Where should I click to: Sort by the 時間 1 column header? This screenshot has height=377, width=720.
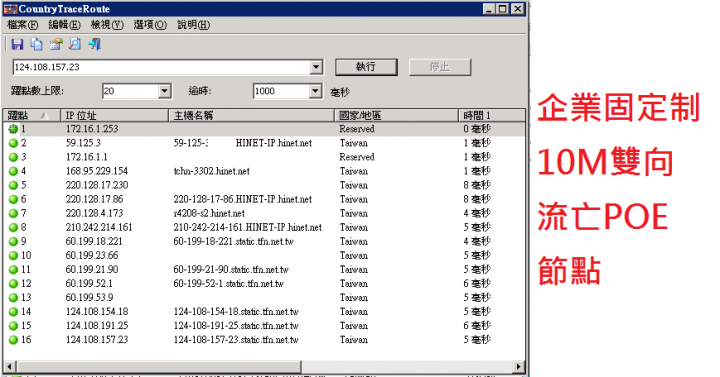pyautogui.click(x=492, y=115)
